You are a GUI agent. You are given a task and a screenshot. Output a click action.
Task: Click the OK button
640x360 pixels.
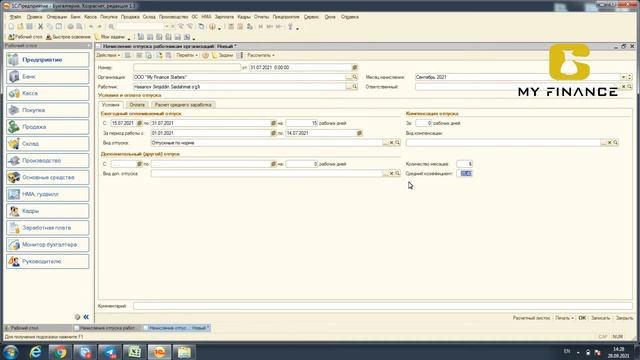coord(582,318)
